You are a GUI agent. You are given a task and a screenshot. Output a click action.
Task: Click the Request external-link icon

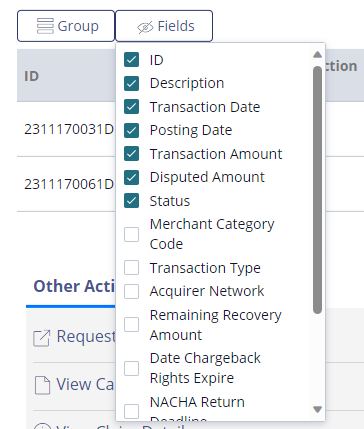[x=42, y=338]
